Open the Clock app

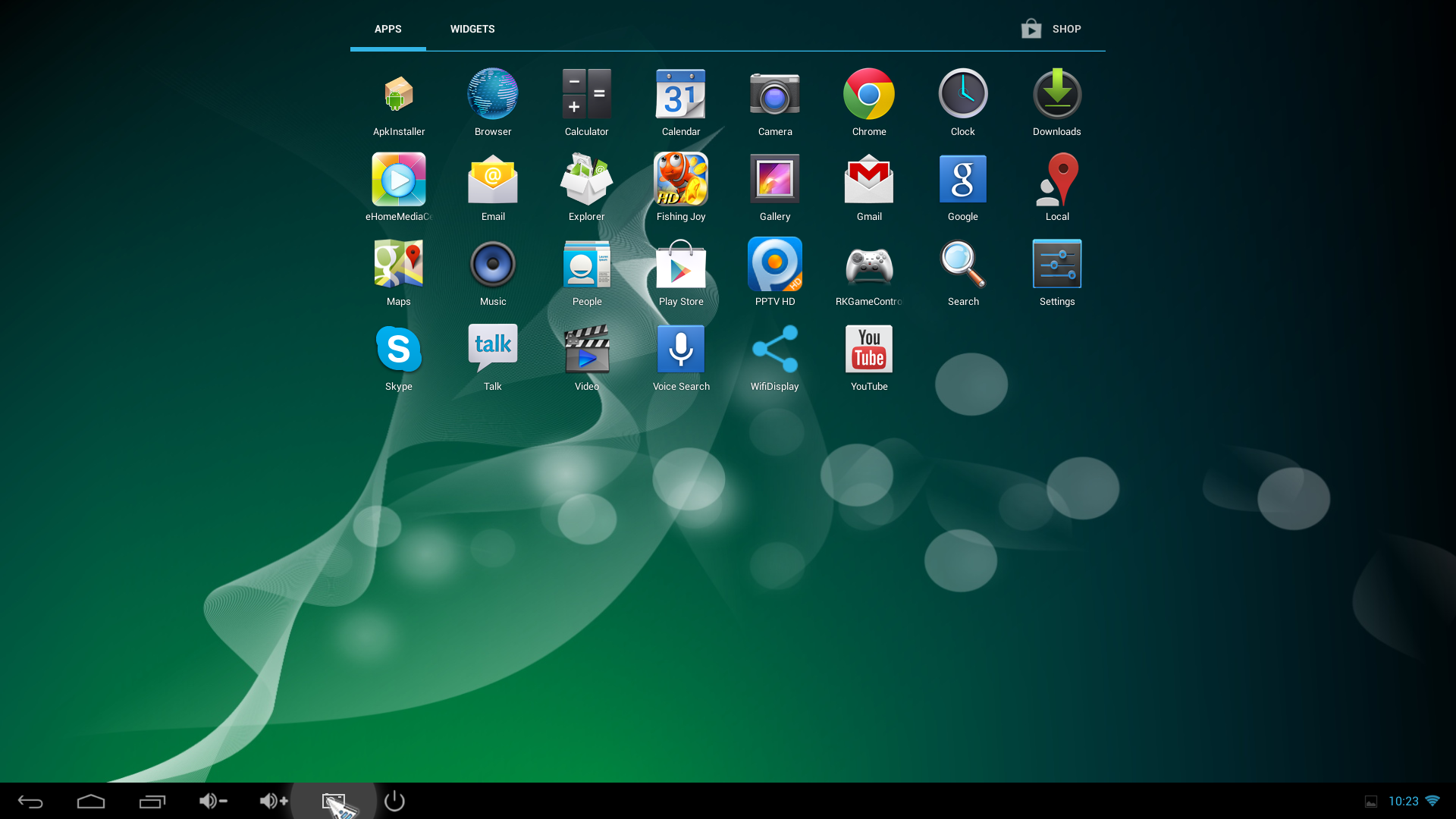[963, 94]
